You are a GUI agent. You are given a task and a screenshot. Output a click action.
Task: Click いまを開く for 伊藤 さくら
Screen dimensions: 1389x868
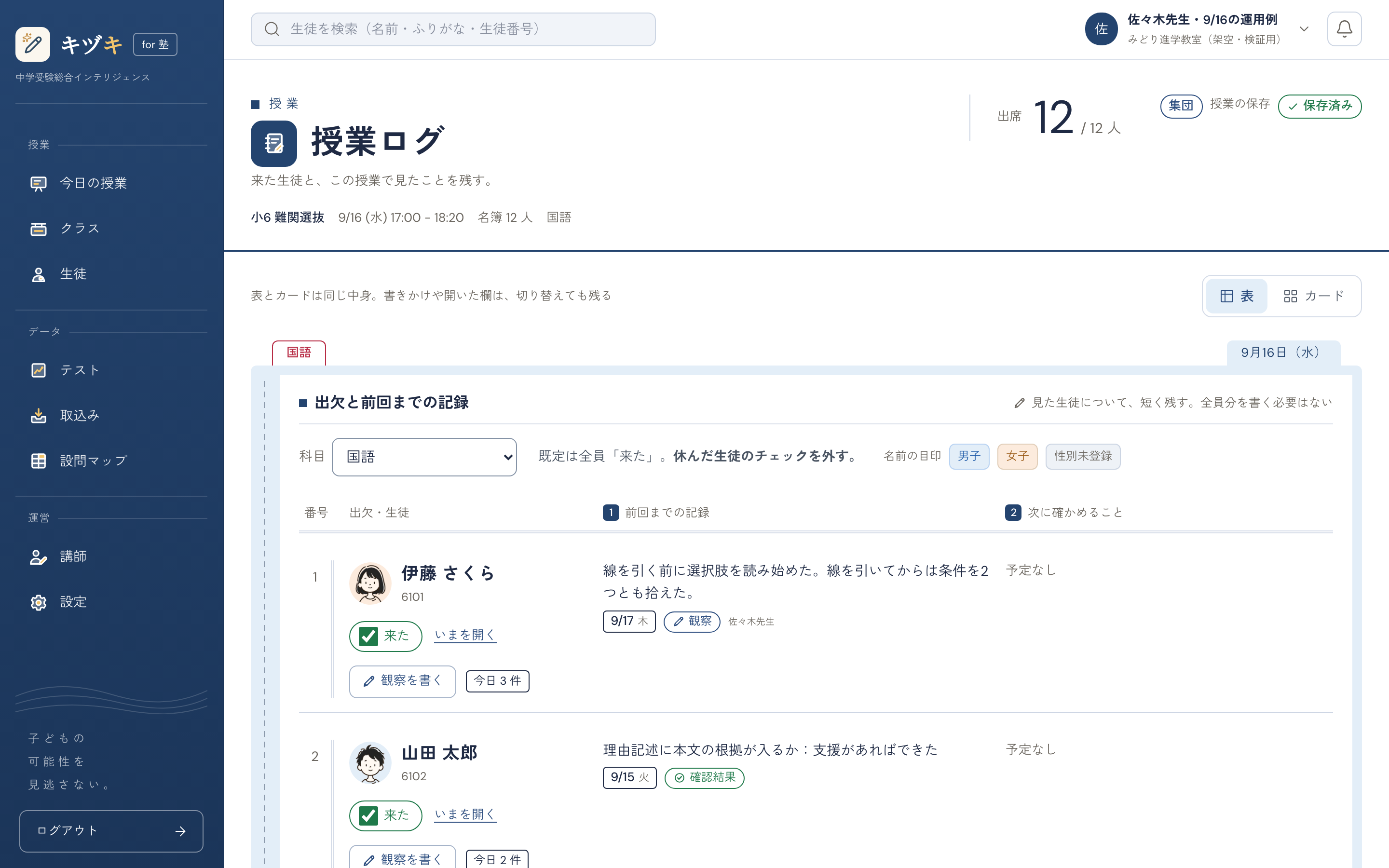[465, 635]
